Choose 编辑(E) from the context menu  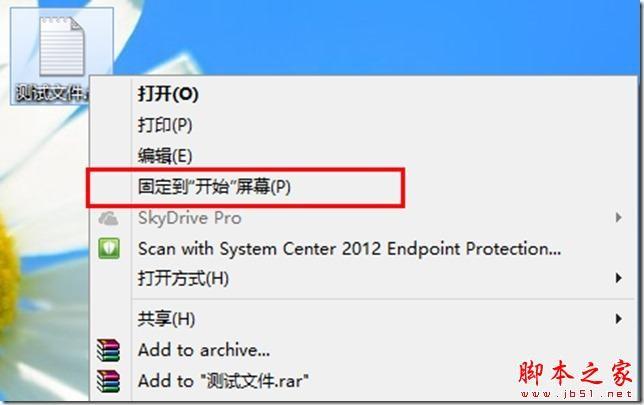point(165,156)
